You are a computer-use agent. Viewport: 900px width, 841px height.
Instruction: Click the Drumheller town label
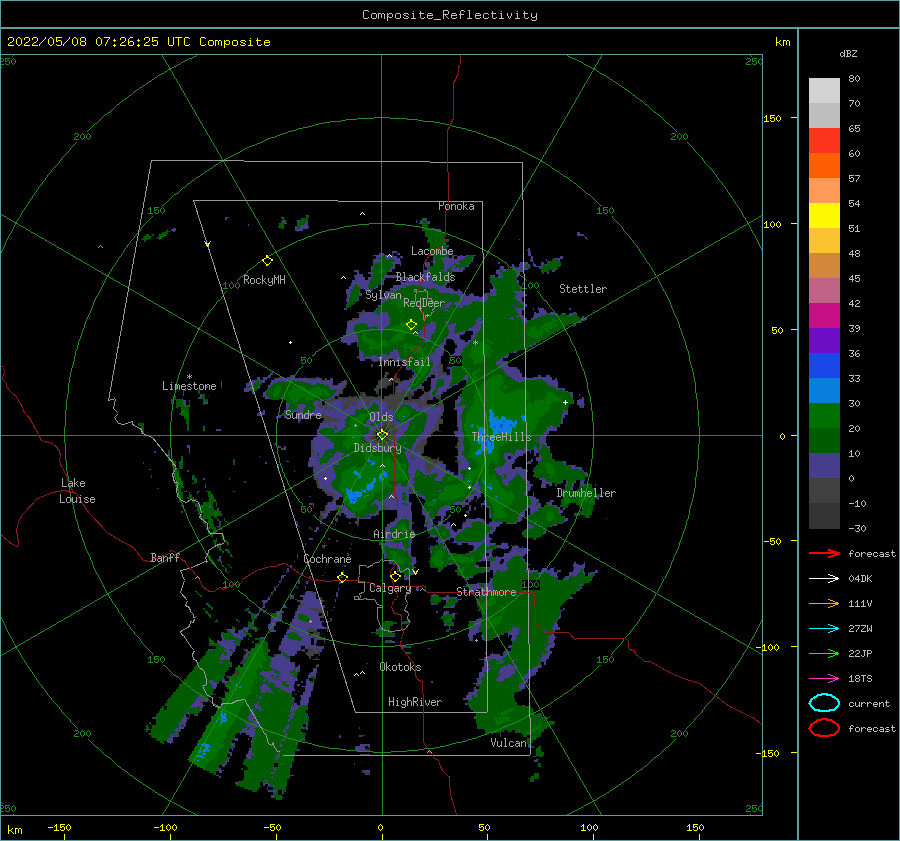[586, 493]
